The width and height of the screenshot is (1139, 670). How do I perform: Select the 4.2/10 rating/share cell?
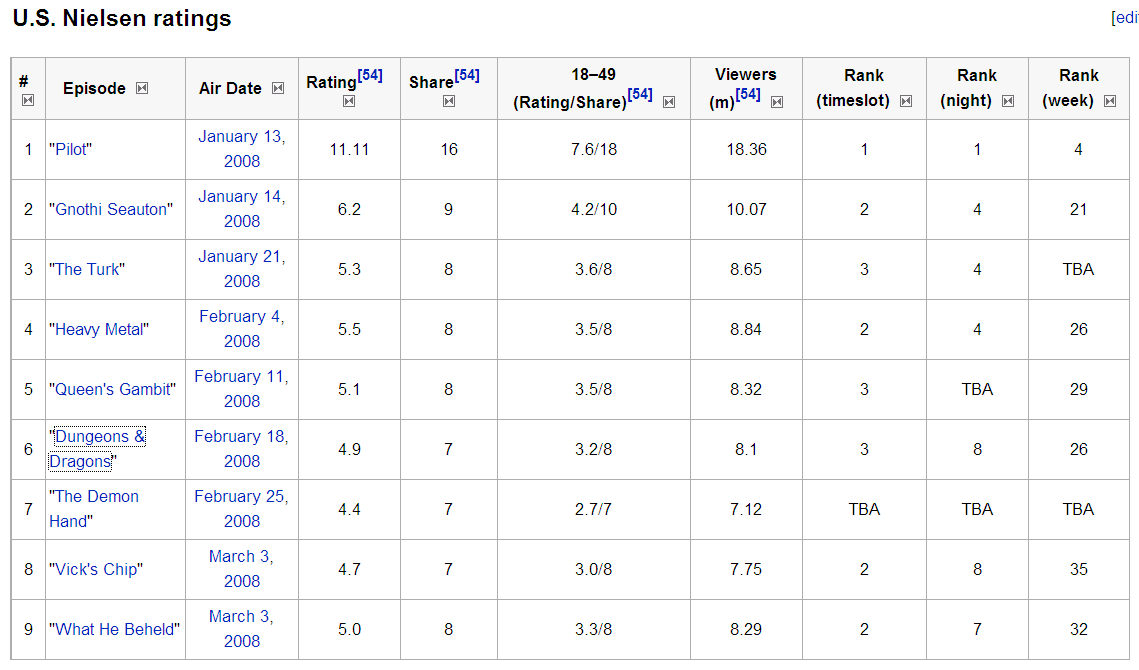pos(594,209)
